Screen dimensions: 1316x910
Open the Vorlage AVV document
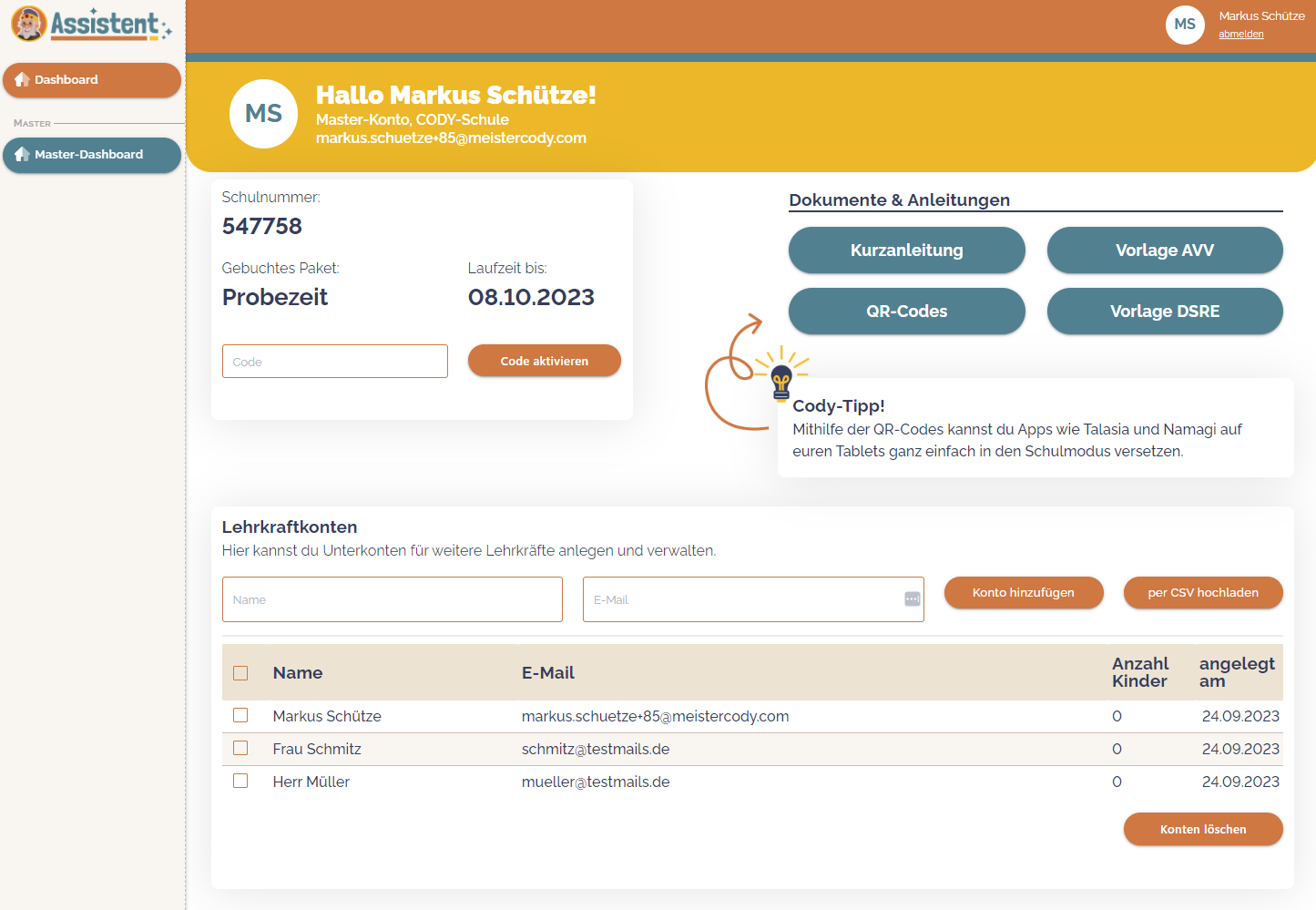[1165, 251]
